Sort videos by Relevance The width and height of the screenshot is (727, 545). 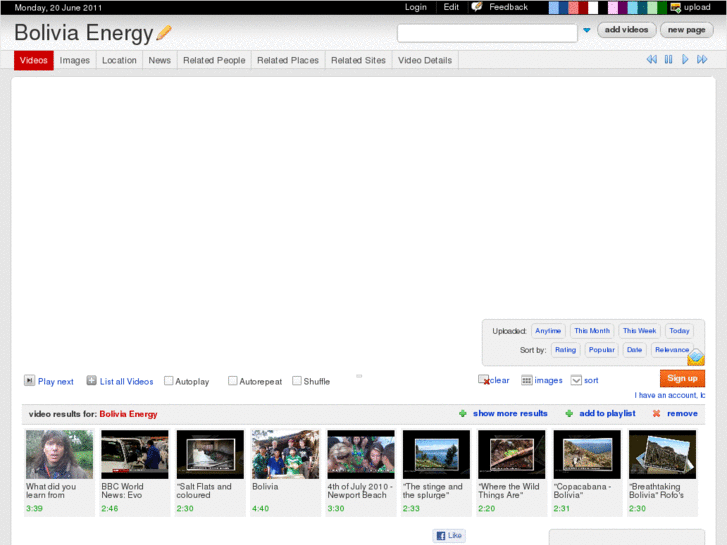coord(672,350)
